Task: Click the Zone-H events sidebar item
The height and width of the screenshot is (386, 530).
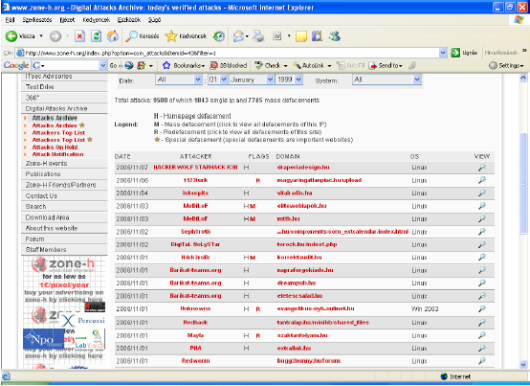Action: click(64, 163)
